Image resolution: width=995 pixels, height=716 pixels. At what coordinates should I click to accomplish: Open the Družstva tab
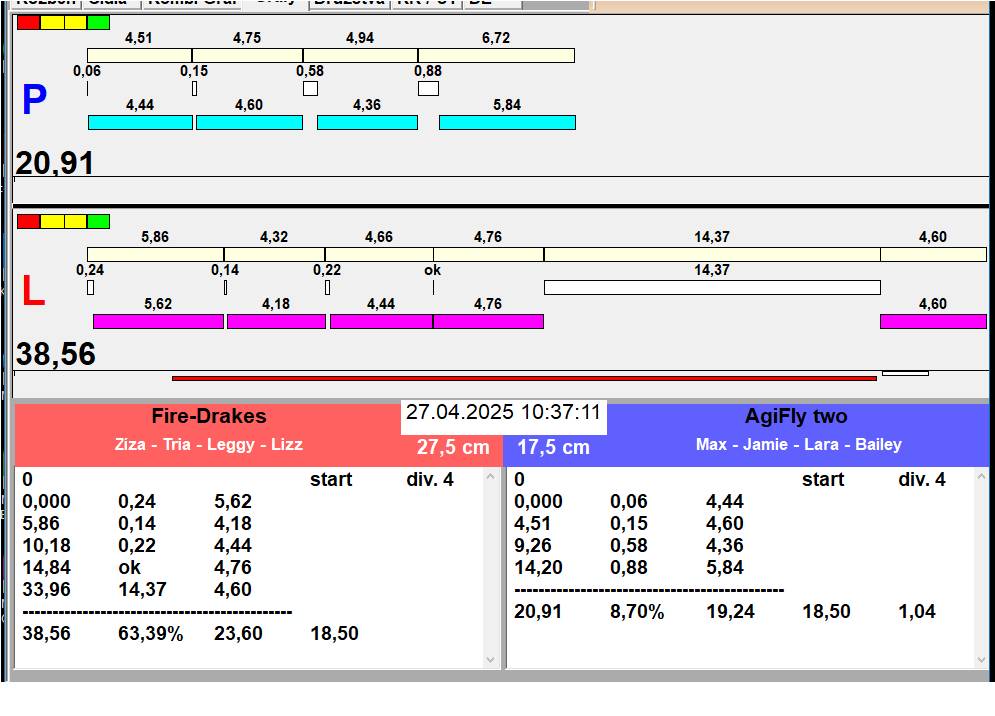pos(348,3)
